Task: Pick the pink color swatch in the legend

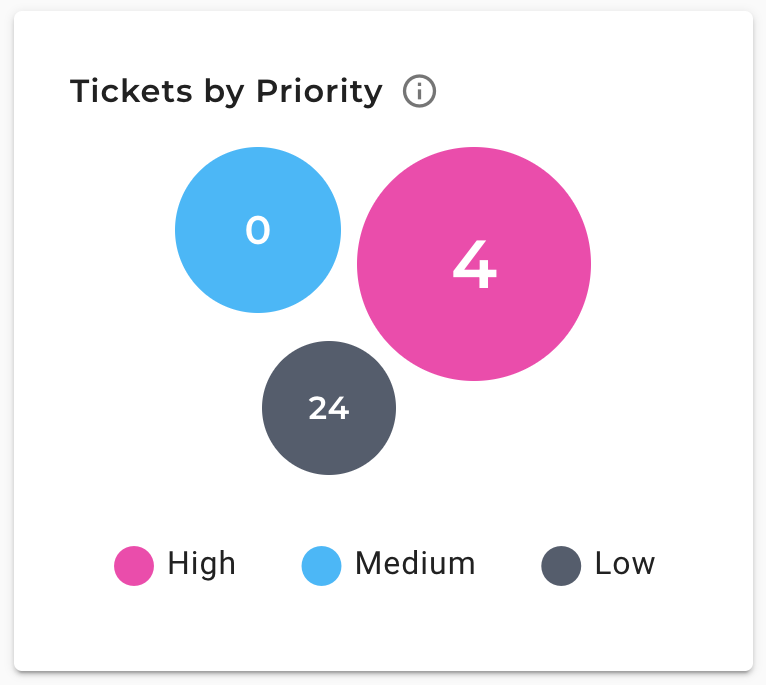Action: pyautogui.click(x=134, y=566)
